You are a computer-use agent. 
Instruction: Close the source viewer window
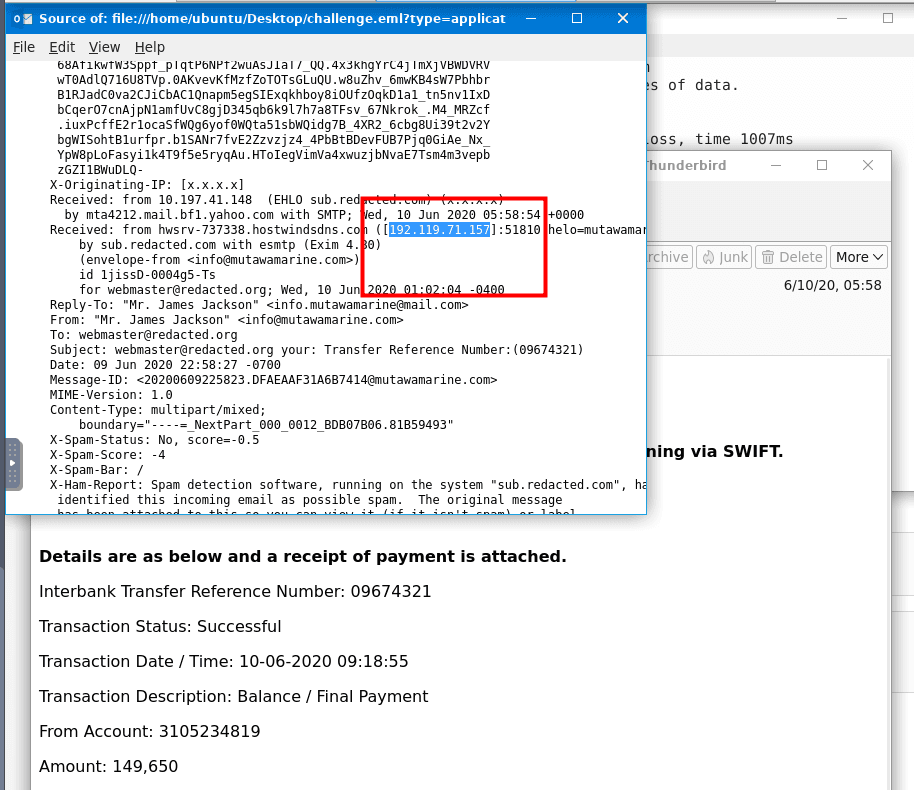(x=623, y=18)
